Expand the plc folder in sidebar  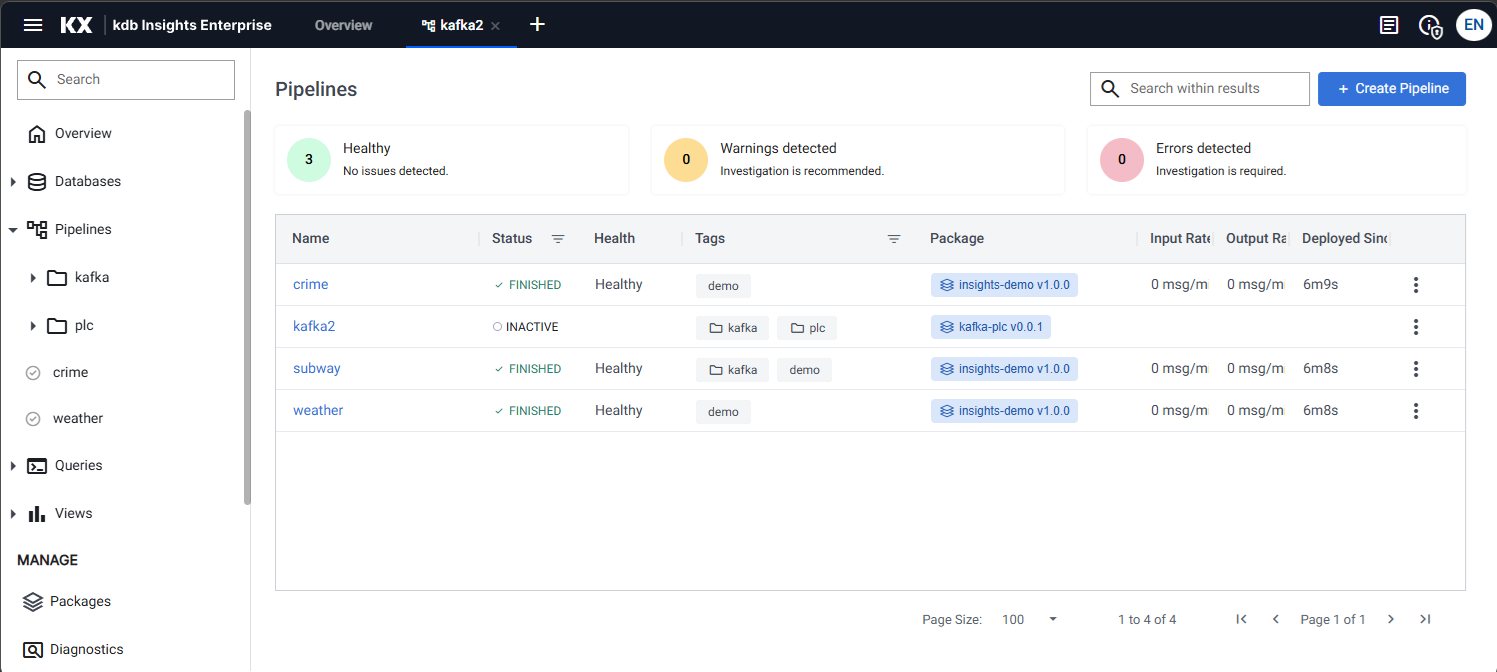[x=33, y=326]
